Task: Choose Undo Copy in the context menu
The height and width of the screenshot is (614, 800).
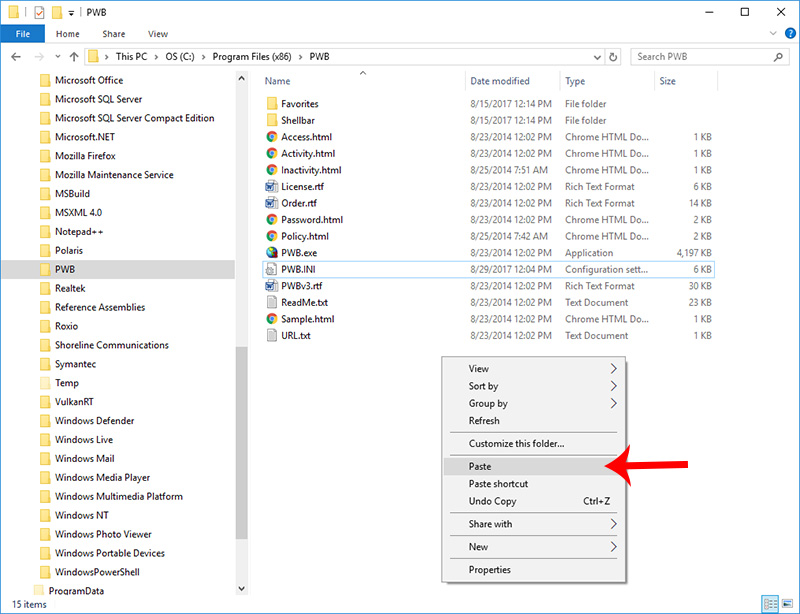Action: pyautogui.click(x=534, y=501)
